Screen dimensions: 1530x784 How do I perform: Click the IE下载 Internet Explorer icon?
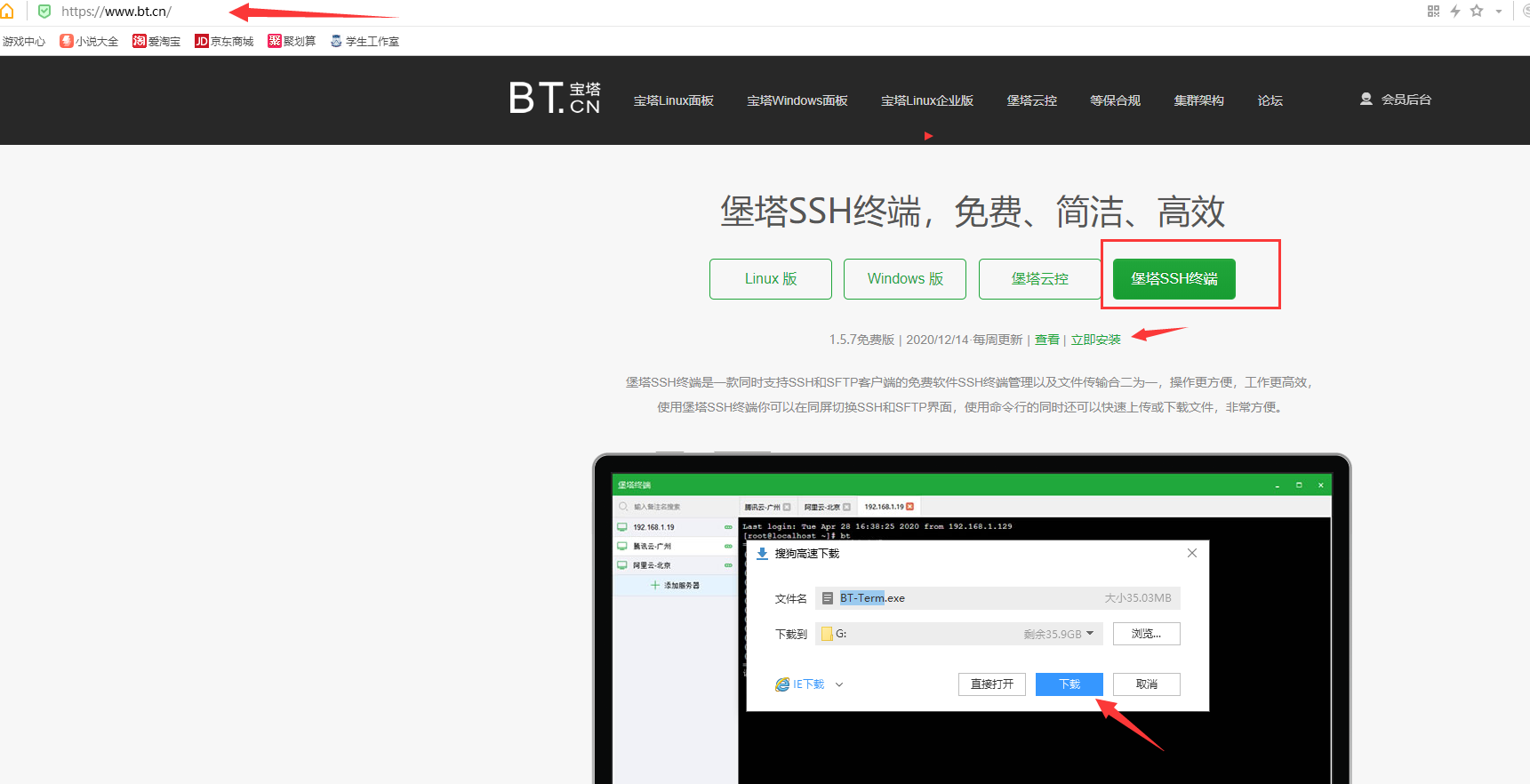(782, 684)
